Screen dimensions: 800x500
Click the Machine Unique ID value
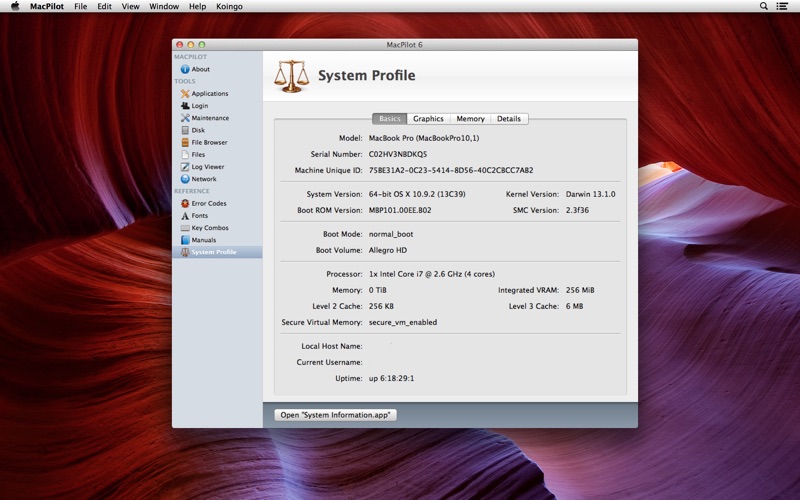point(451,170)
